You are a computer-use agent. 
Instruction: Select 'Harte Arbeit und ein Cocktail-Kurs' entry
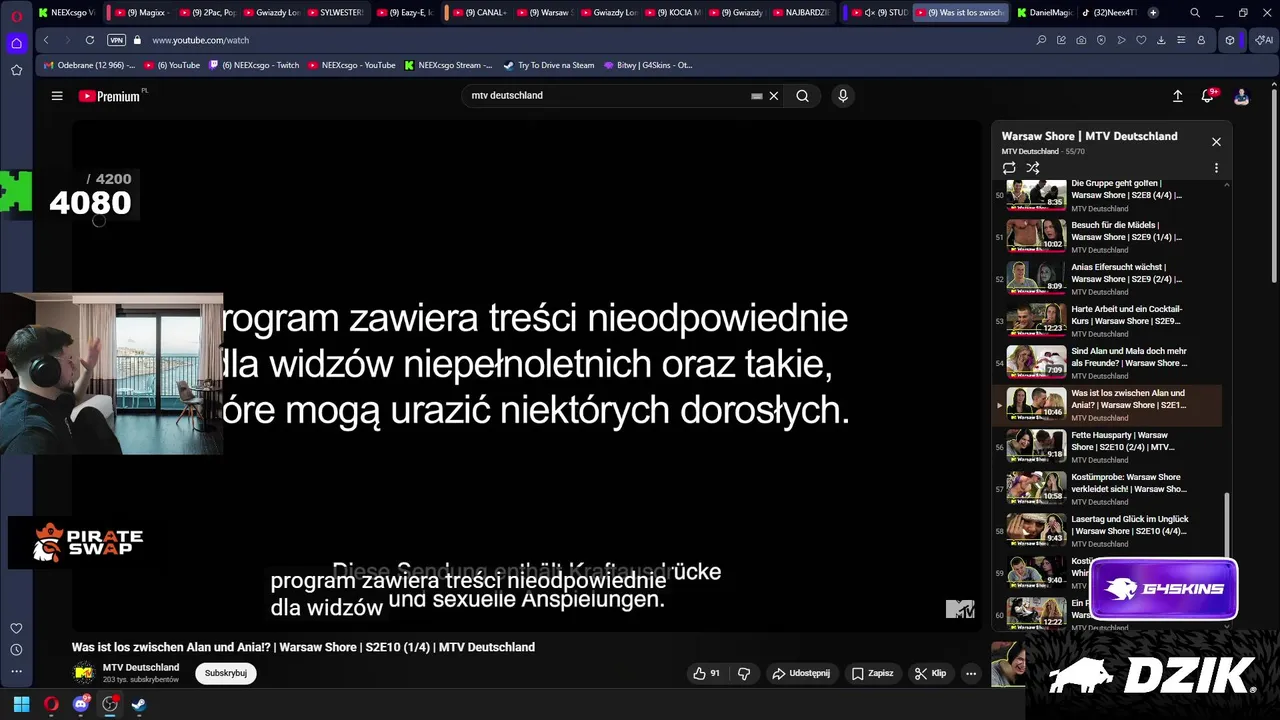(x=1108, y=321)
